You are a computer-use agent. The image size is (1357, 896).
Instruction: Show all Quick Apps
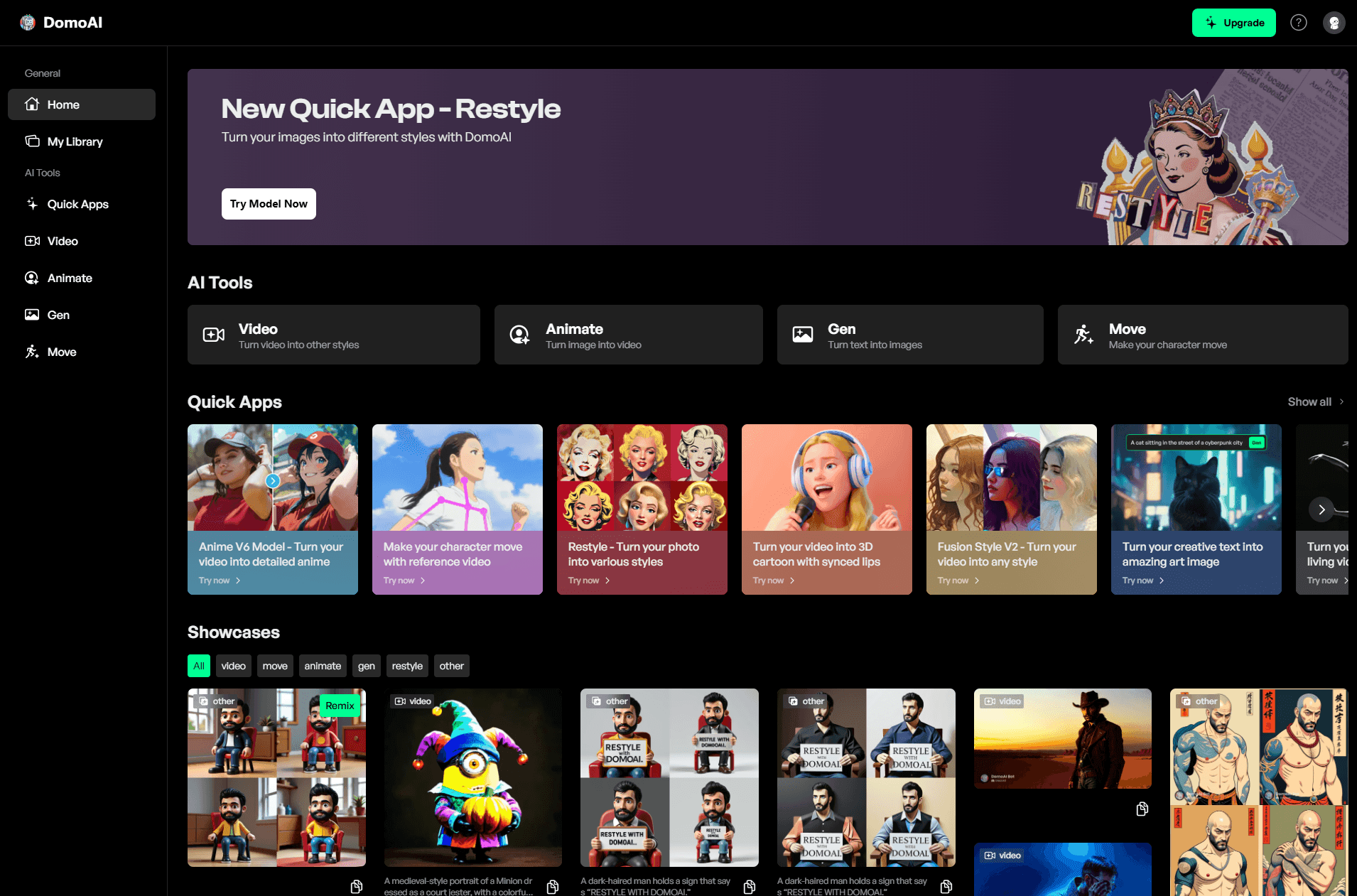tap(1316, 401)
